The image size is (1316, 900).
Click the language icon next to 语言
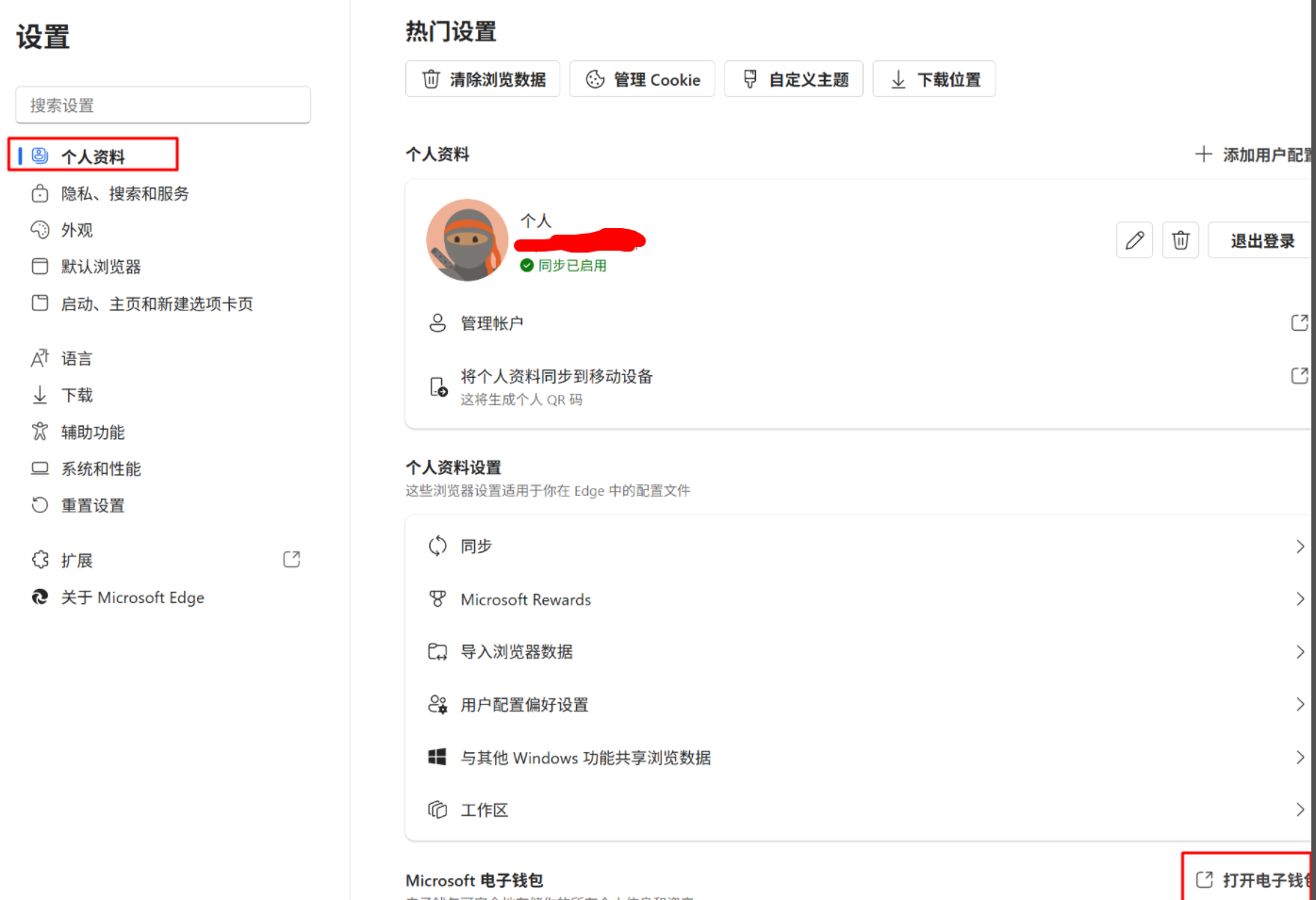tap(40, 358)
